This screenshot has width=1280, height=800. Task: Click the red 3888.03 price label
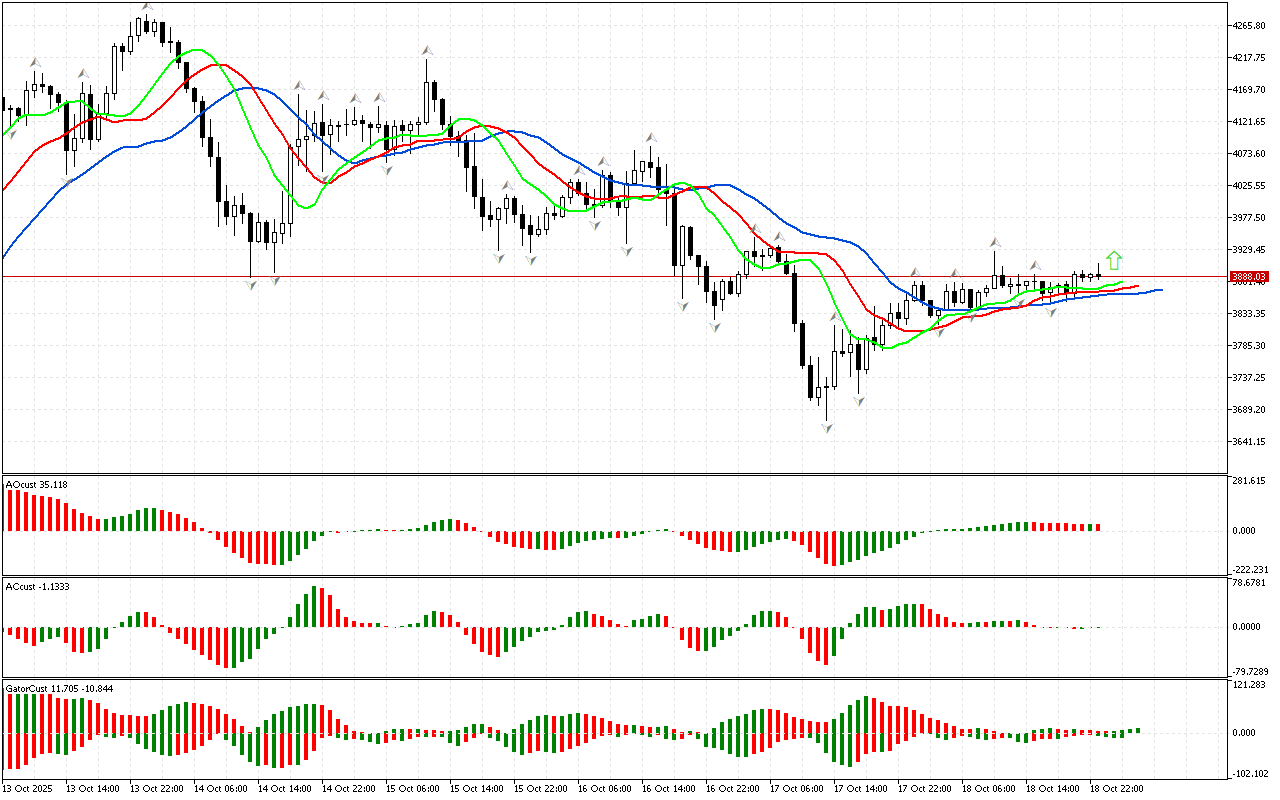[x=1249, y=277]
